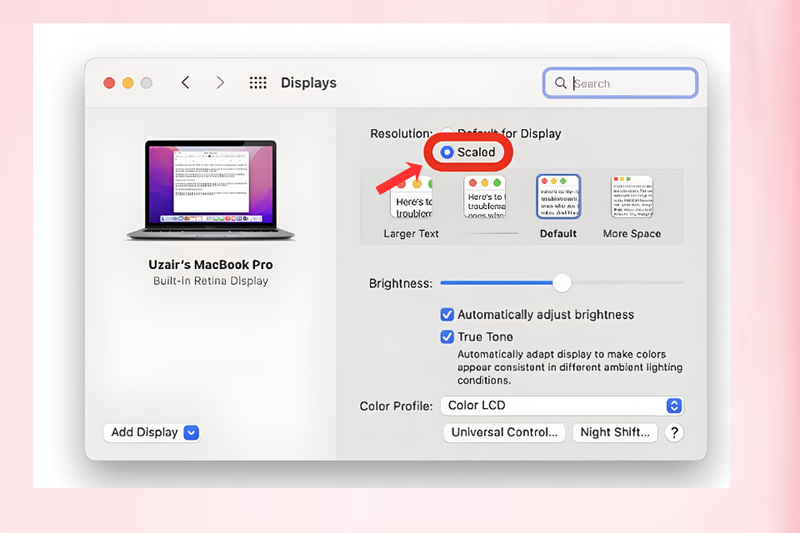Viewport: 800px width, 533px height.
Task: Open Universal Control settings
Action: [504, 433]
